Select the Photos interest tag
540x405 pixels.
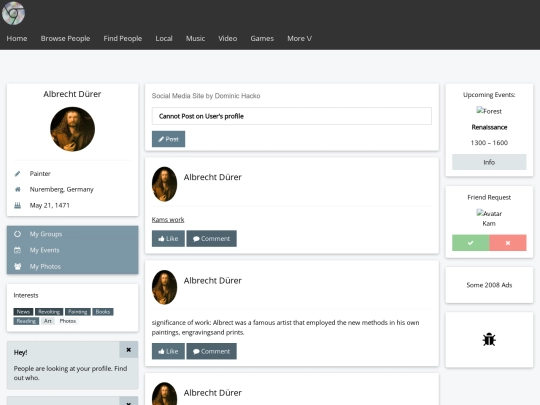click(x=68, y=321)
